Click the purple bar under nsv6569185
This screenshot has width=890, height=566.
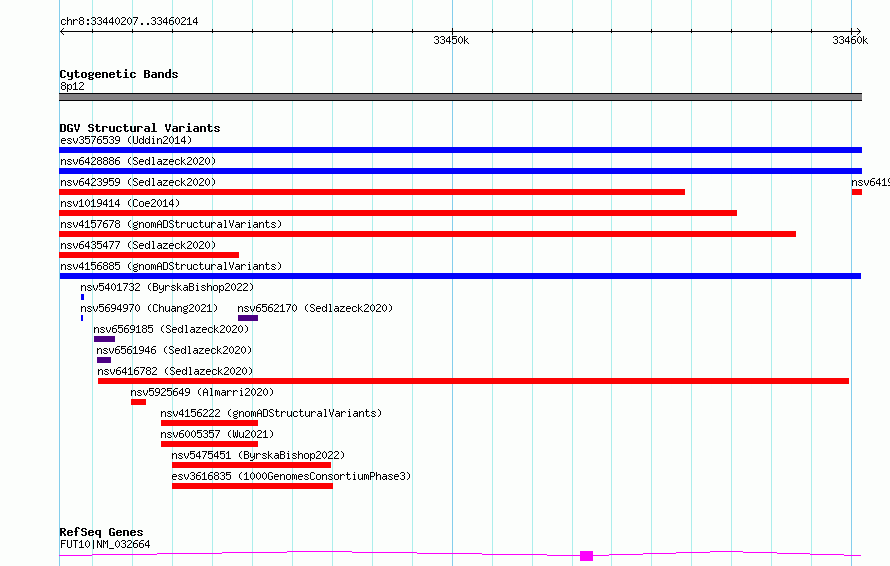click(x=104, y=339)
